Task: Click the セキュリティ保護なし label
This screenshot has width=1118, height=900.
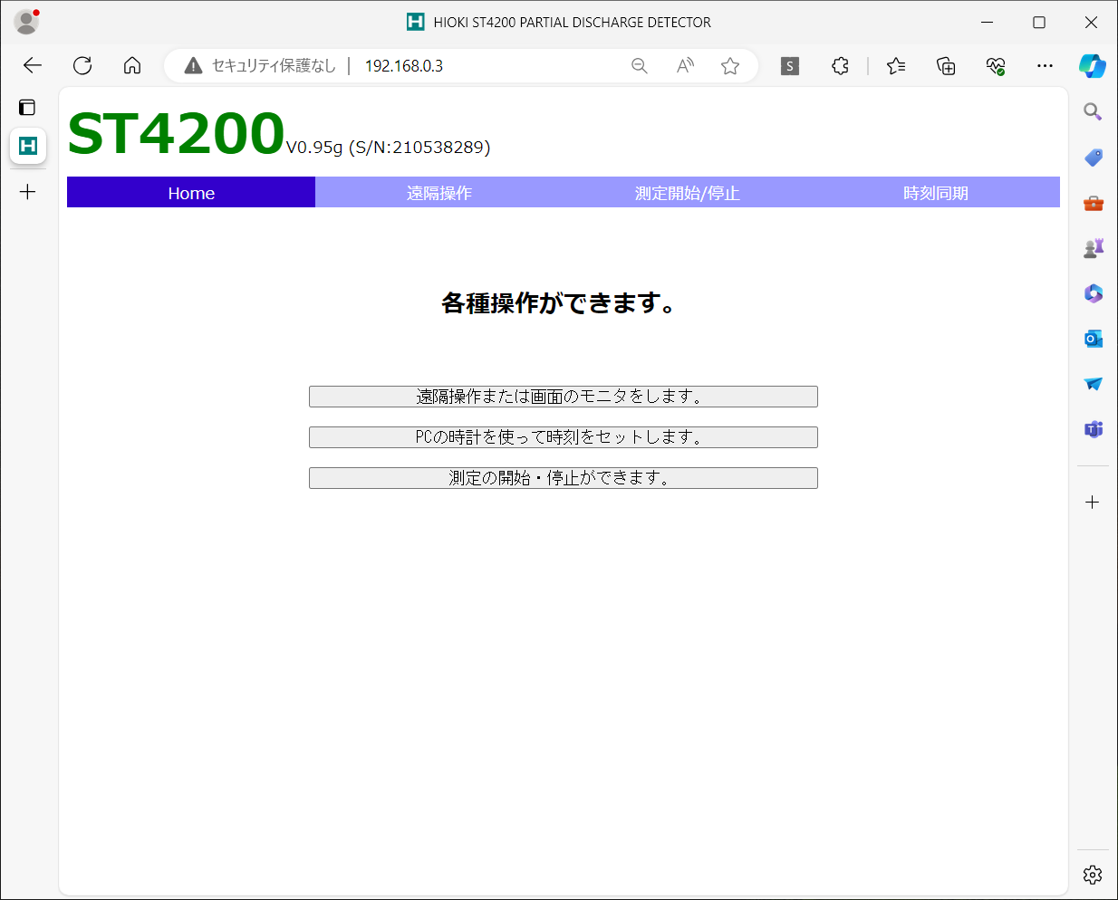Action: pos(274,66)
